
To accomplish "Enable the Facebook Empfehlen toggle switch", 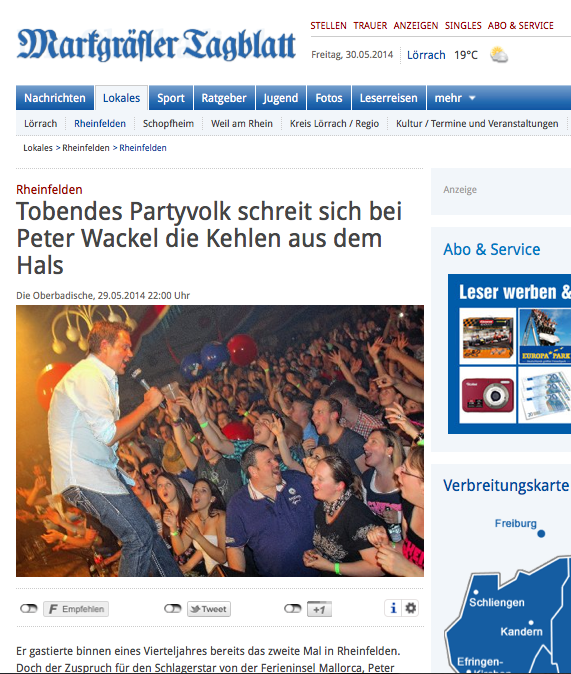I will pos(29,609).
